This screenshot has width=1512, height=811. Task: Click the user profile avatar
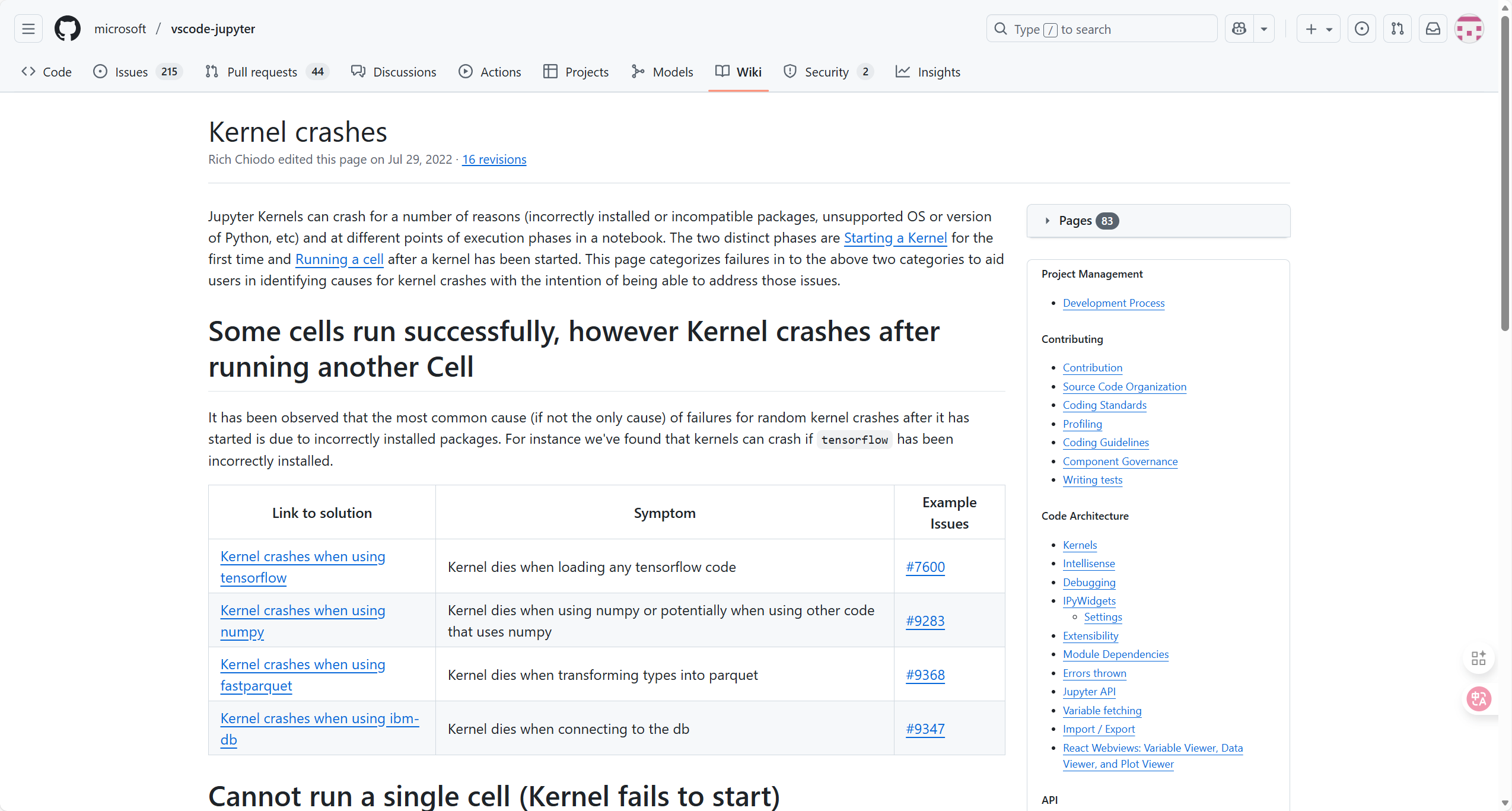pos(1469,28)
